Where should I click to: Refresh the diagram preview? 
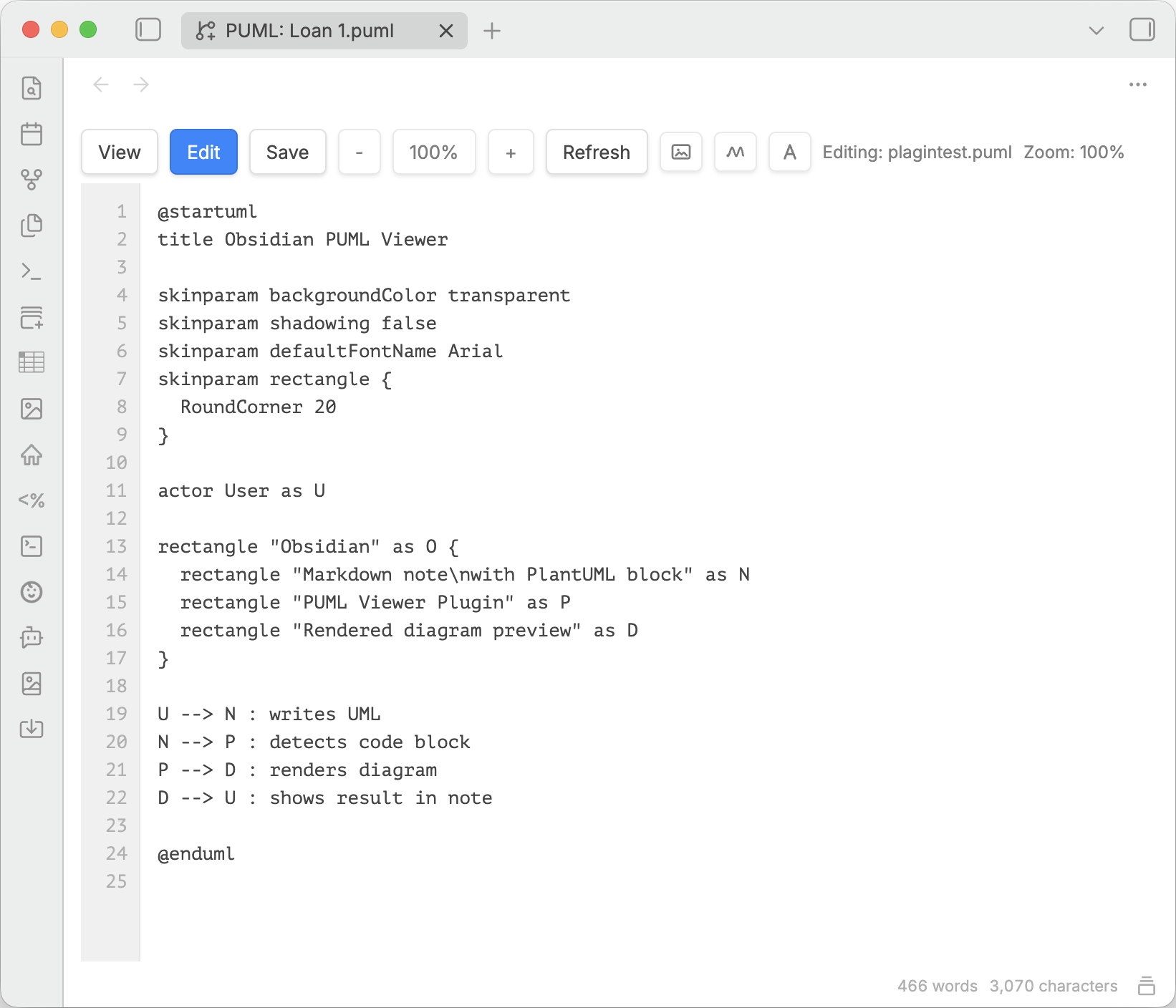597,152
